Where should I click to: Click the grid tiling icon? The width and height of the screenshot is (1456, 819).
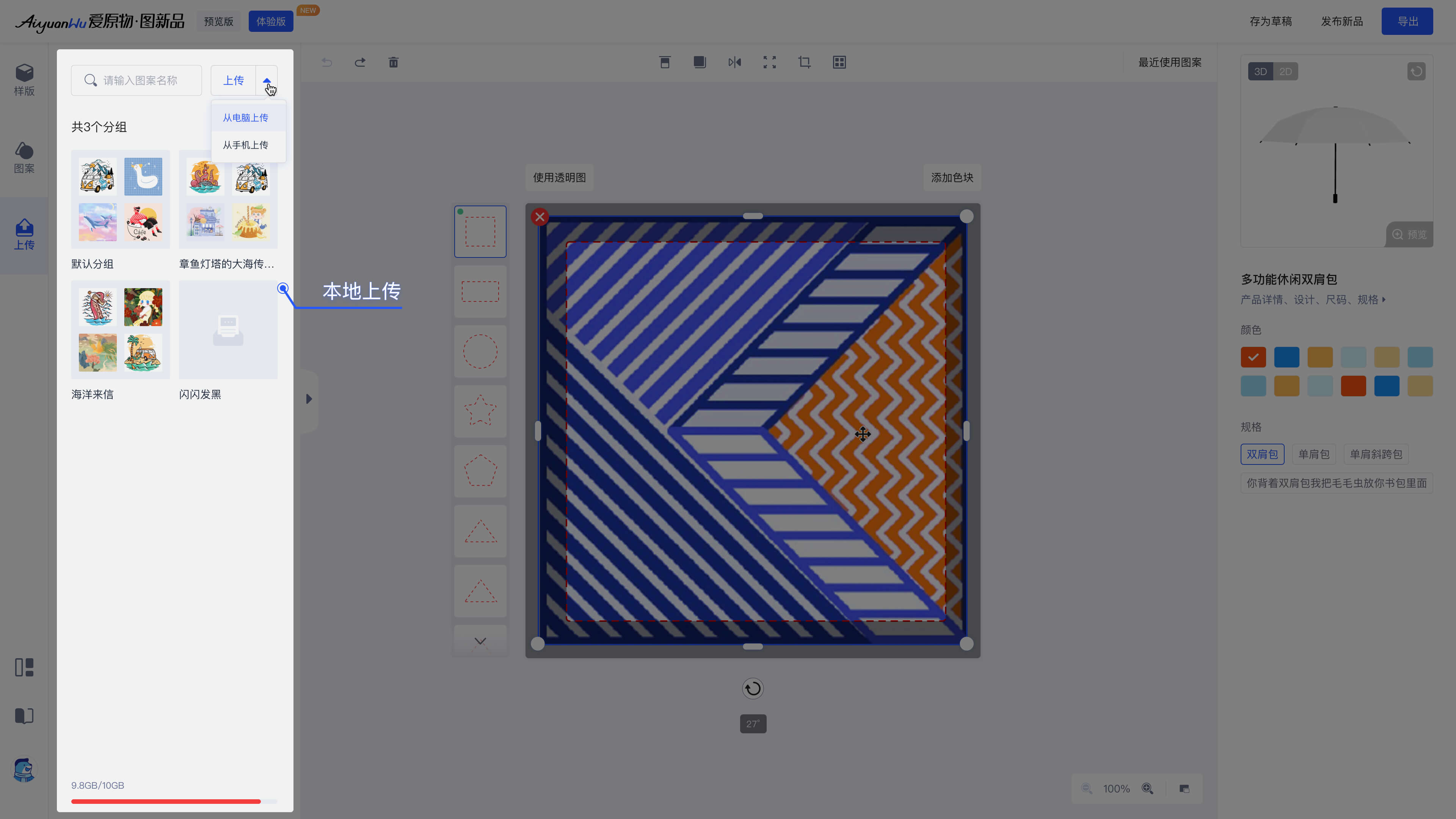tap(839, 62)
